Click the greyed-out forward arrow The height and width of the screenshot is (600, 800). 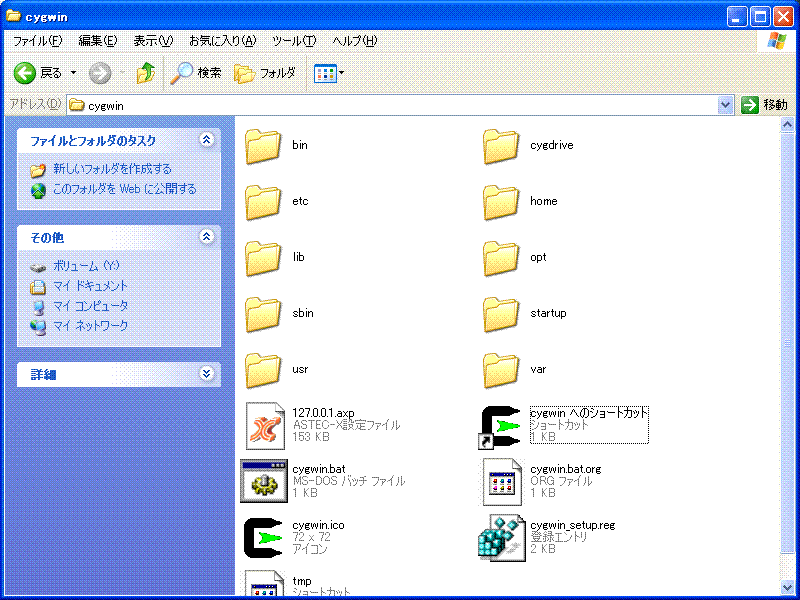[x=100, y=73]
